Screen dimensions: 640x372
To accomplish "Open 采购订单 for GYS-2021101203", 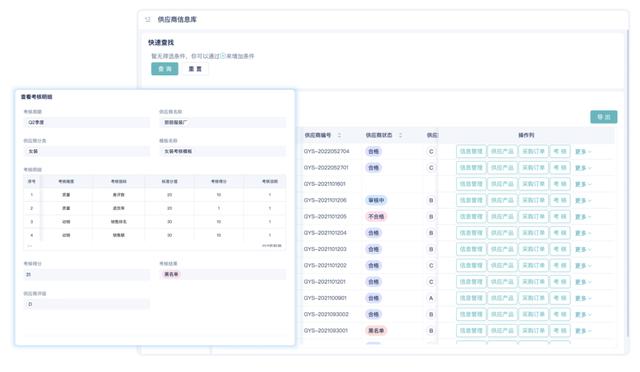I will click(533, 249).
